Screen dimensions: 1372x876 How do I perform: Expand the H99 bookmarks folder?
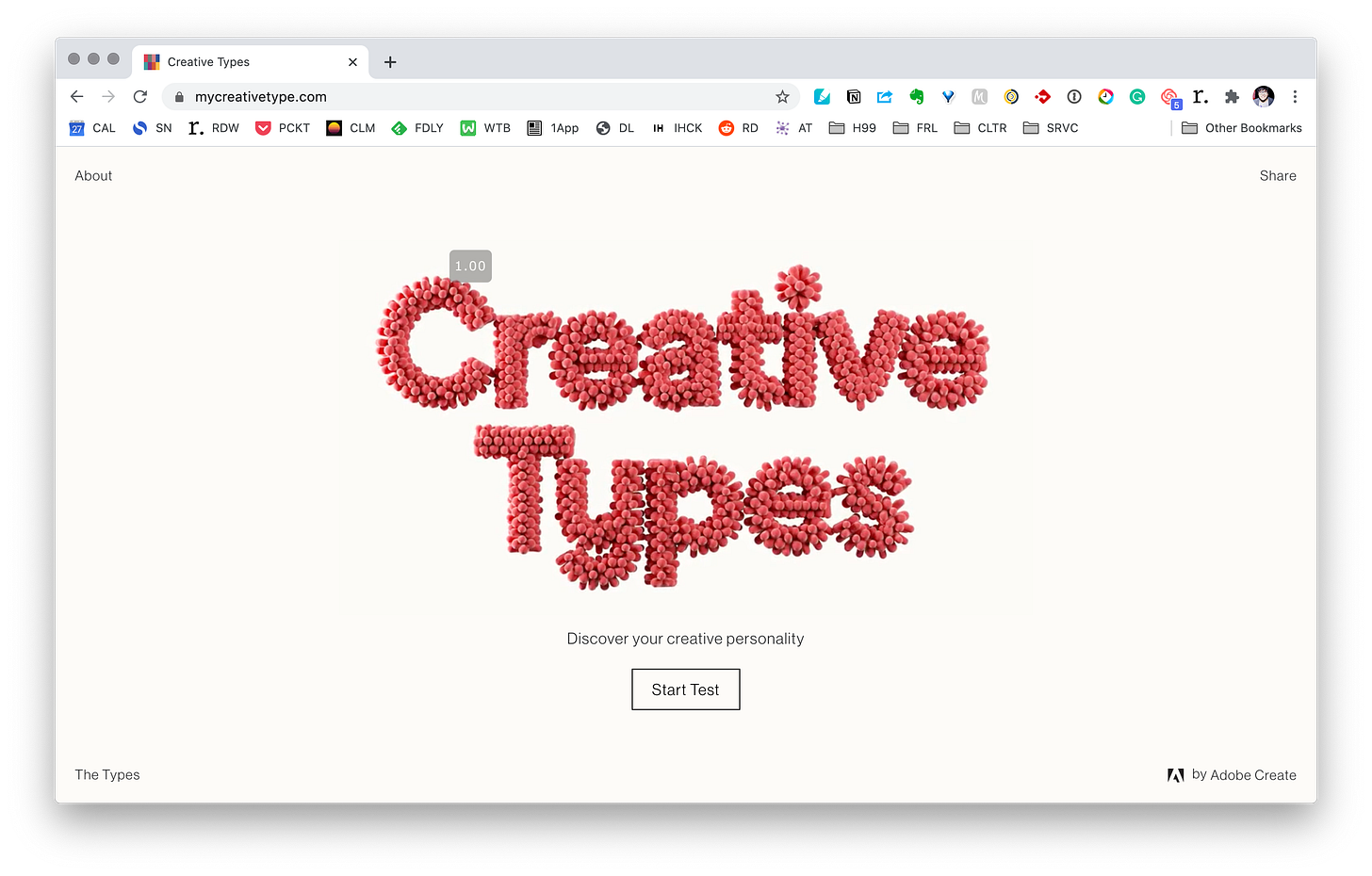[853, 128]
